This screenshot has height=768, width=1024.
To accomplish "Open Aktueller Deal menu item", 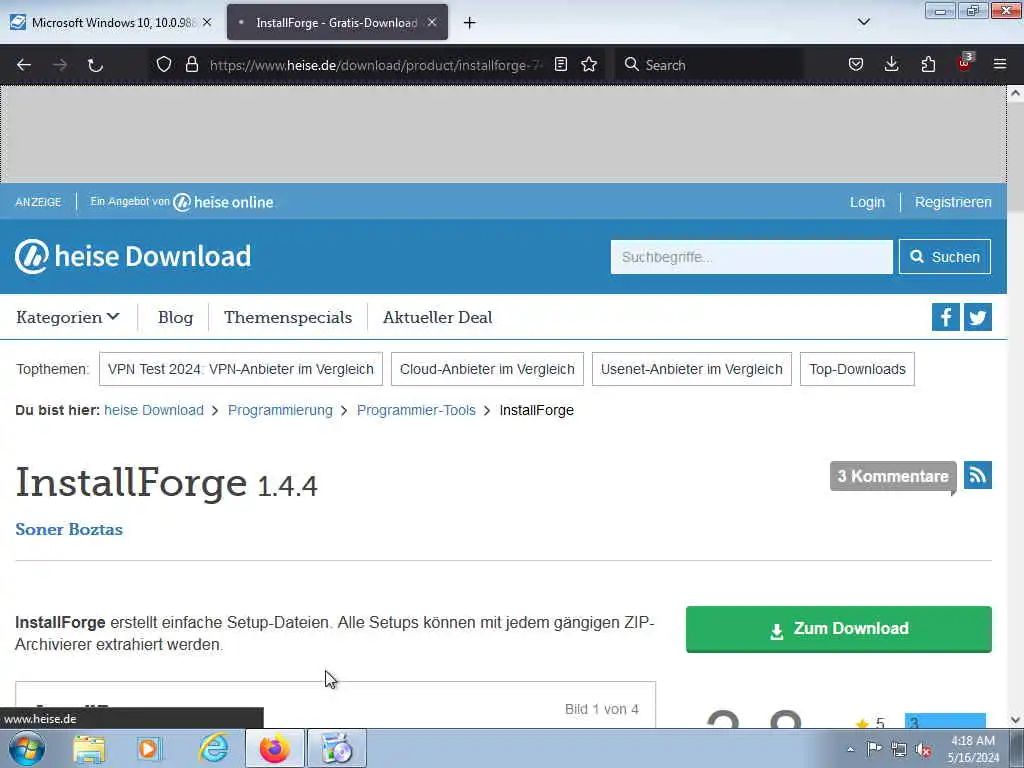I will (x=438, y=317).
